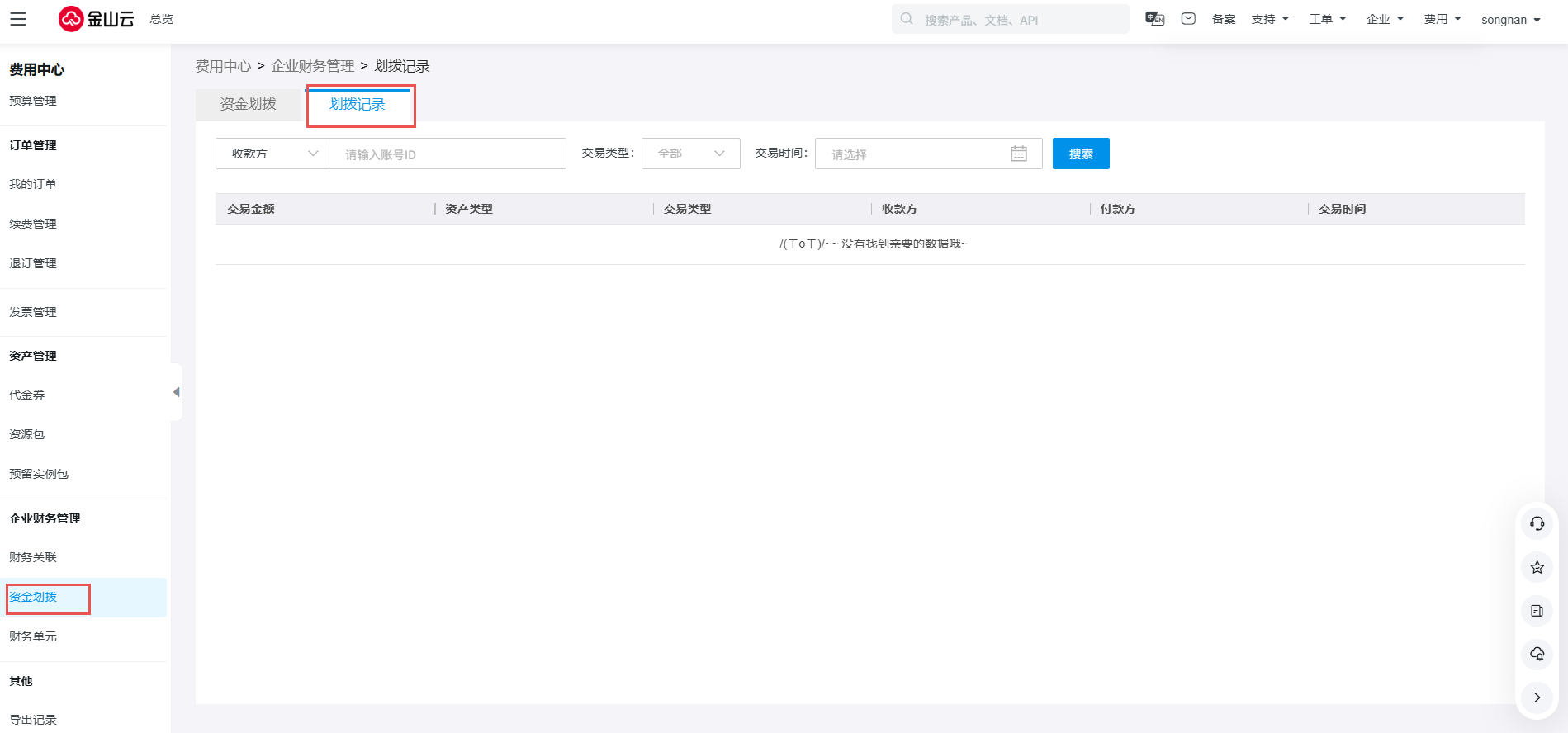Go to 企业财务管理 breadcrumb link
The width and height of the screenshot is (1568, 733).
[312, 66]
